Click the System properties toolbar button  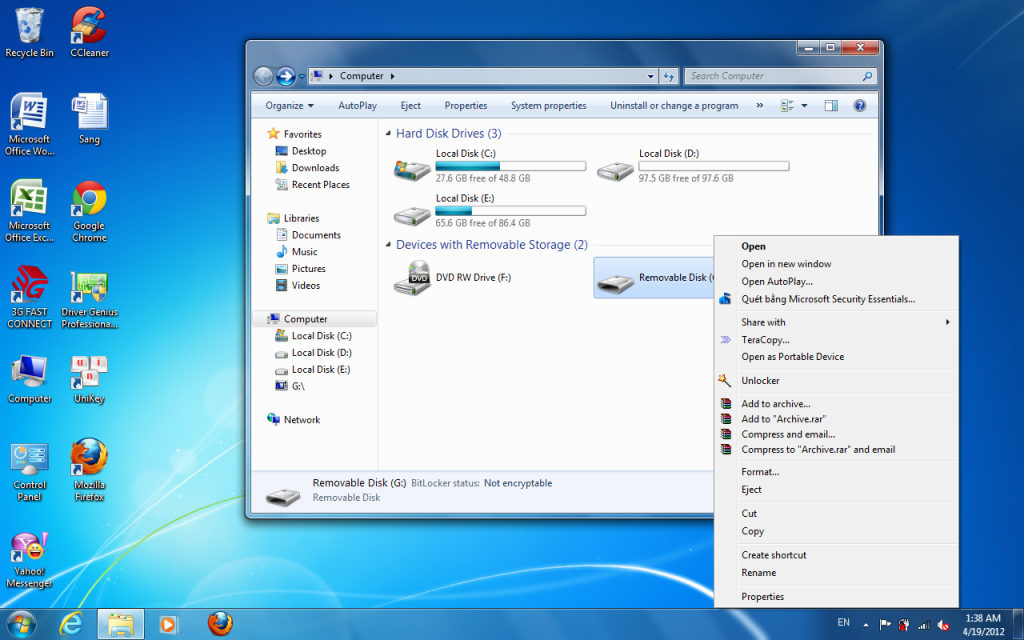tap(548, 105)
